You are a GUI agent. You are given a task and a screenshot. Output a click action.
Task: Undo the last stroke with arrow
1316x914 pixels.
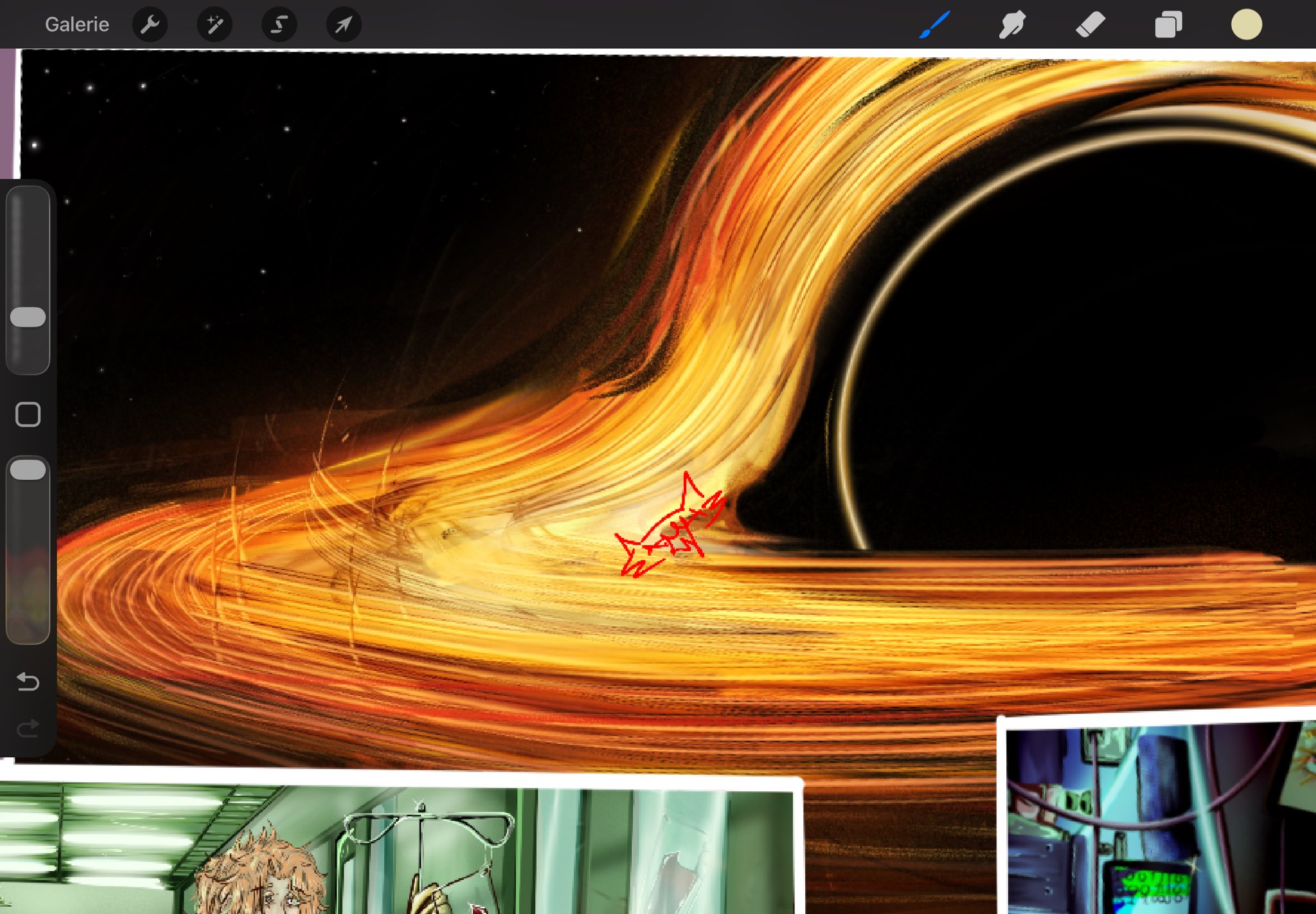(x=28, y=681)
